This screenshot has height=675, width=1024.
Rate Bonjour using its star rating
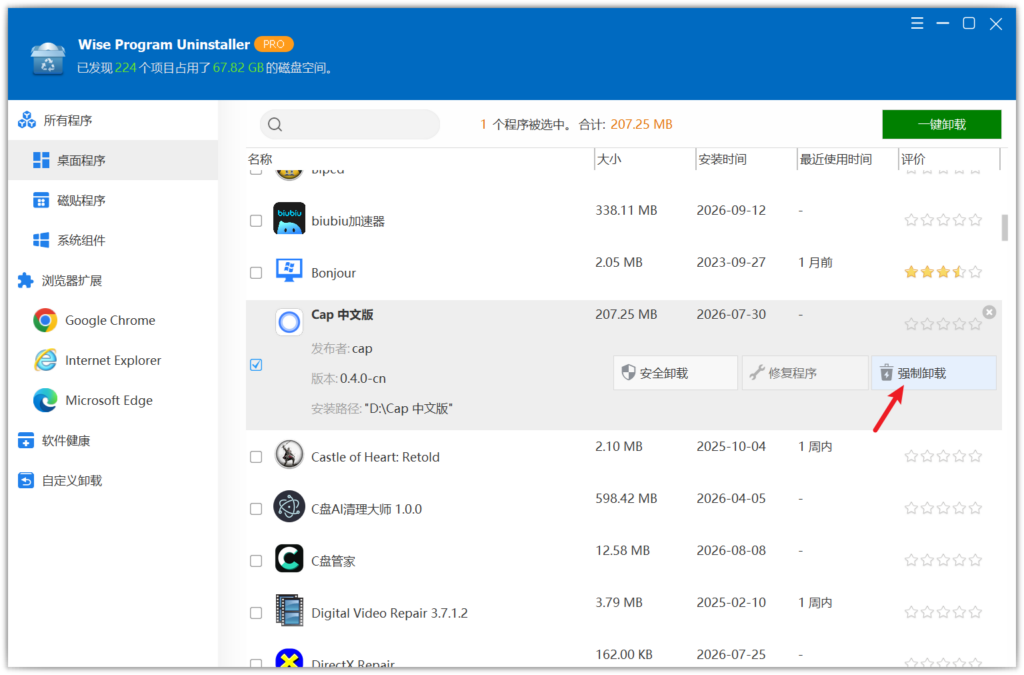pos(942,272)
